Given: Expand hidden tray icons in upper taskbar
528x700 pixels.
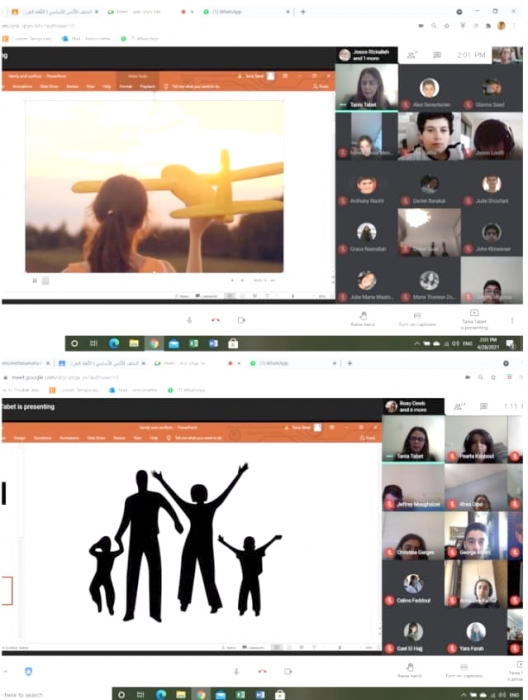Looking at the screenshot, I should tap(416, 343).
